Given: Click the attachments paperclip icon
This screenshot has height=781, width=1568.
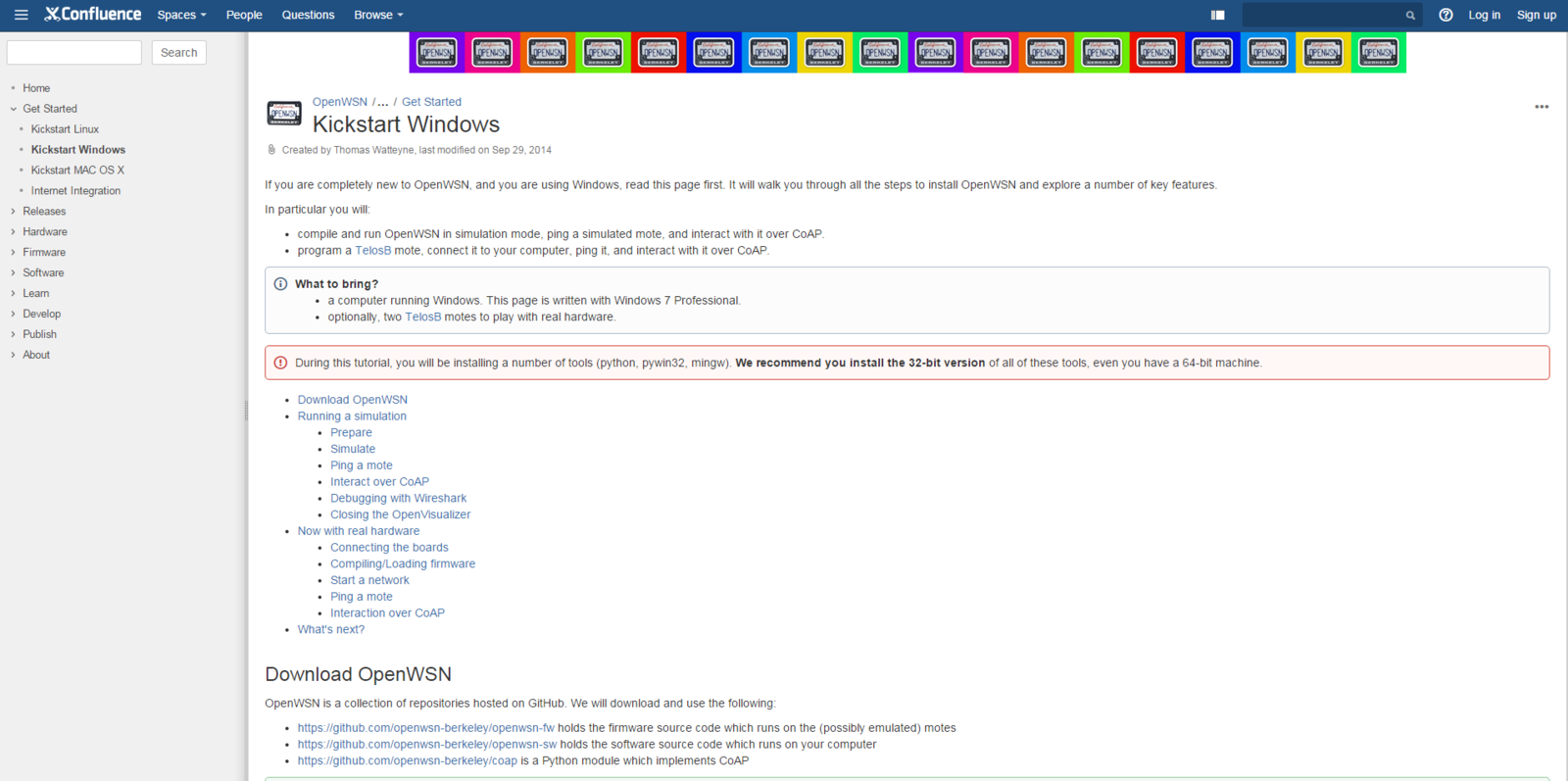Looking at the screenshot, I should pyautogui.click(x=271, y=150).
